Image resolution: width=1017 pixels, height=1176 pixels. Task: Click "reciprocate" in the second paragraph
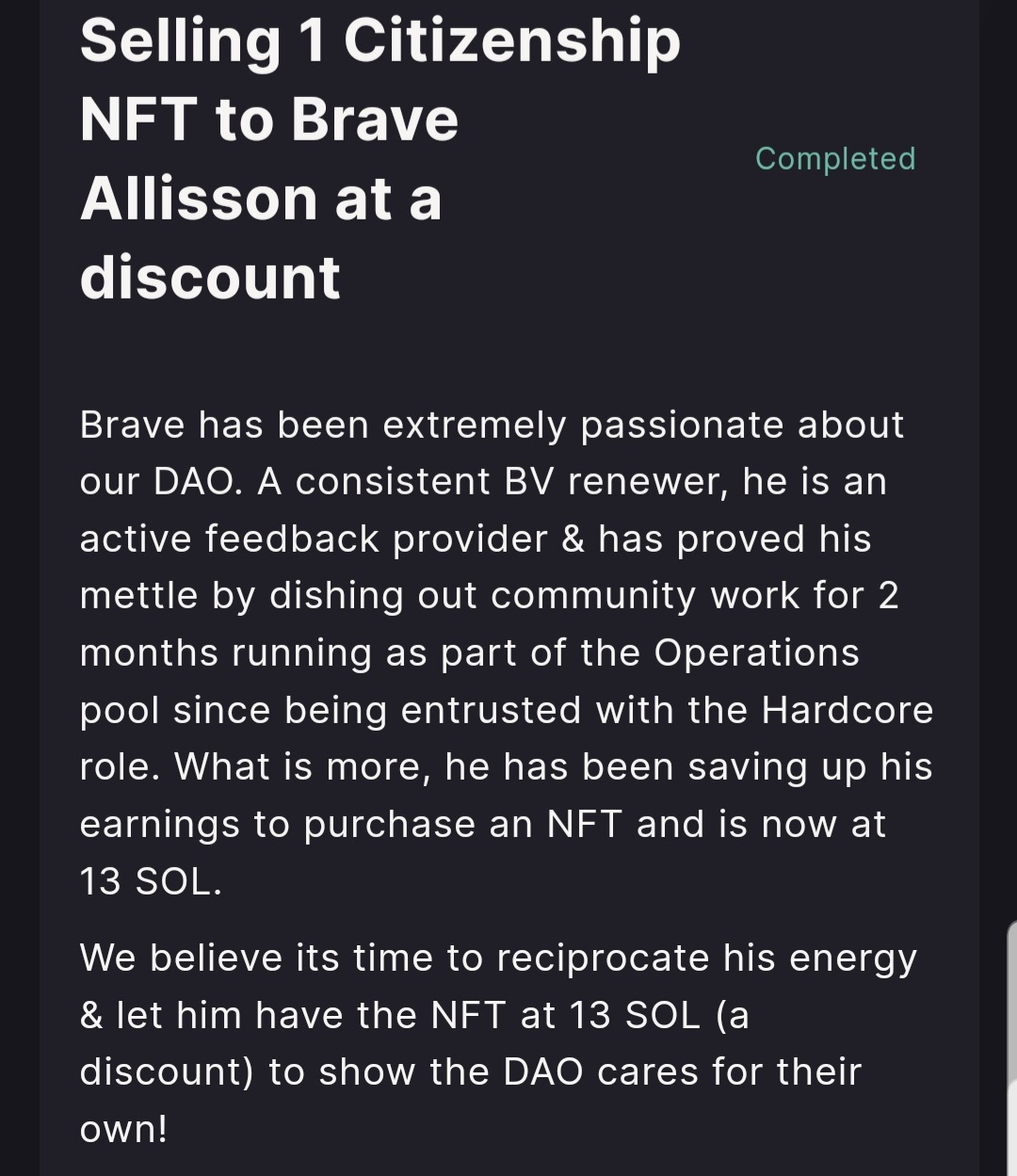[602, 958]
